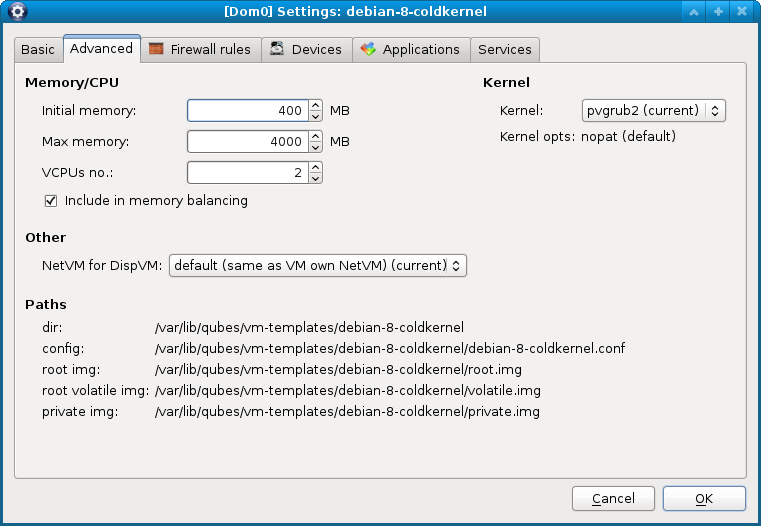Screen dimensions: 761x526
Task: Toggle Include in memory balancing checkbox
Action: 51,201
